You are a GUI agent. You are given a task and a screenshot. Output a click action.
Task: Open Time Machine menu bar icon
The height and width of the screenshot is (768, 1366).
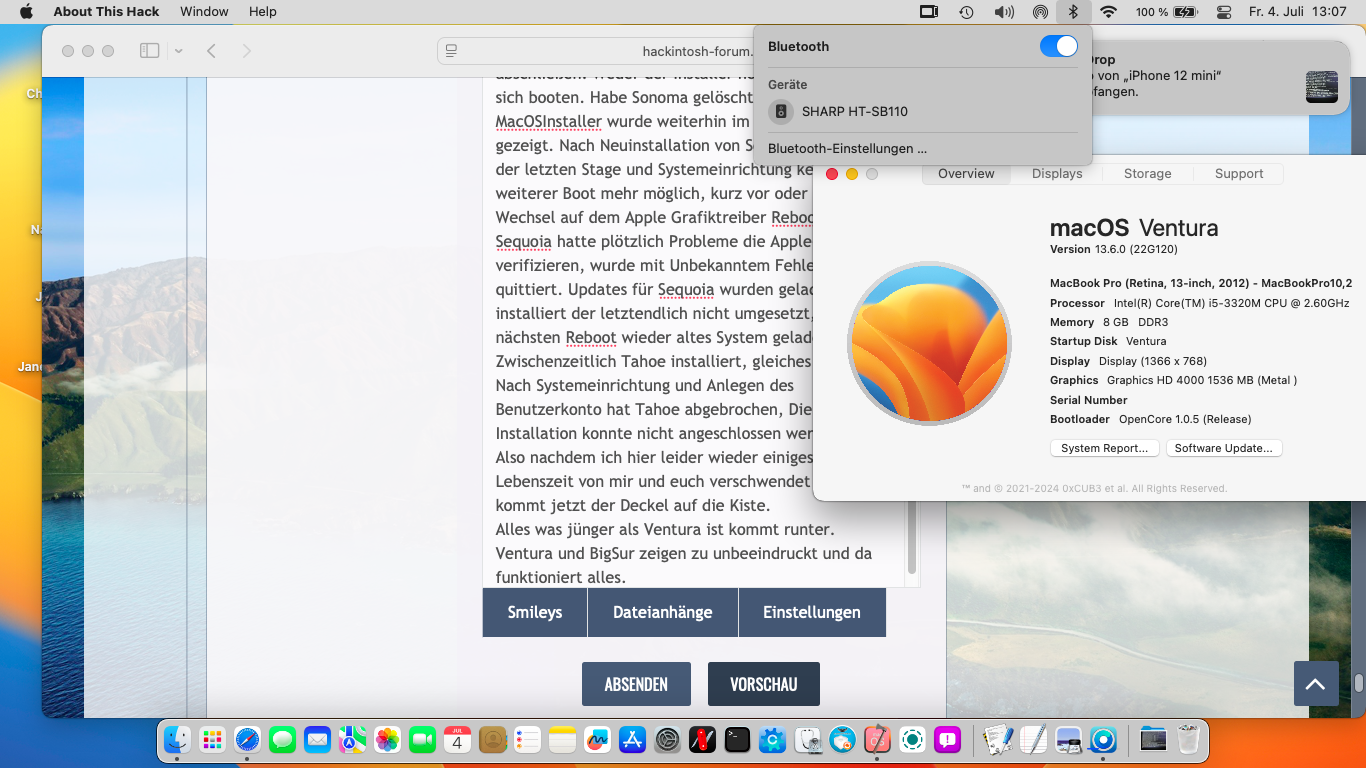pos(966,12)
